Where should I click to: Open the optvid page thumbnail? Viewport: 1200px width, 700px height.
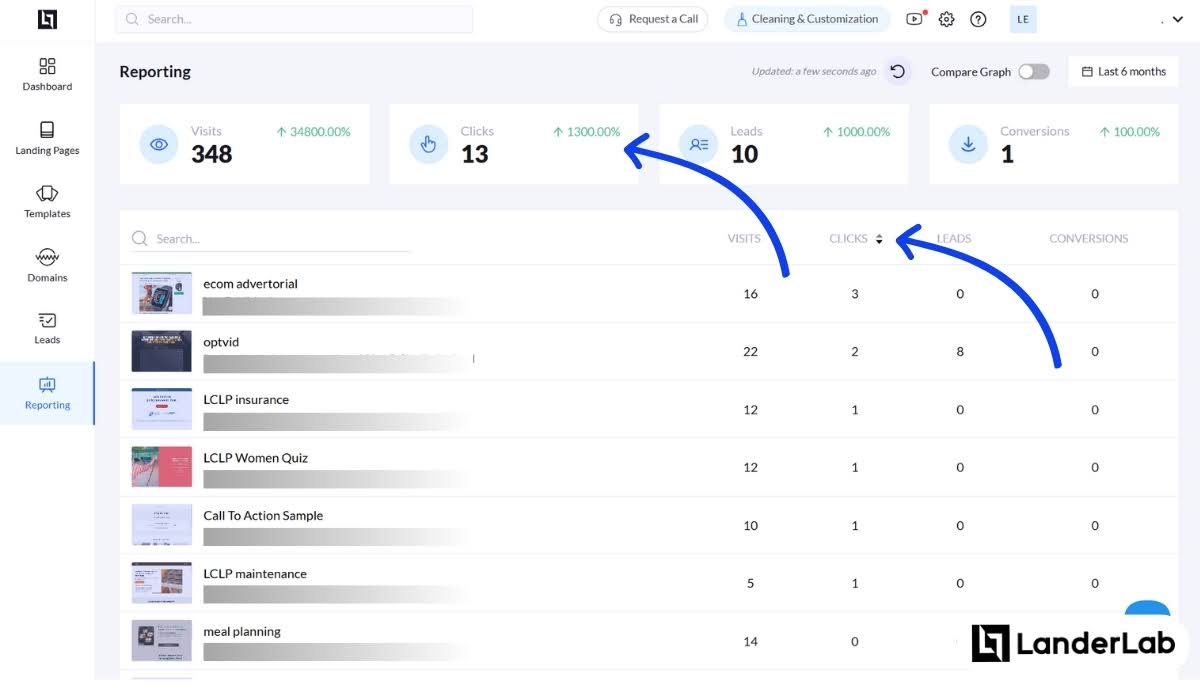click(x=162, y=351)
